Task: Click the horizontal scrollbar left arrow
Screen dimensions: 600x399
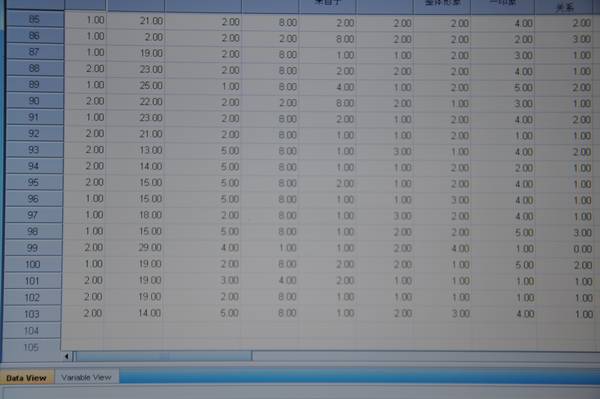Action: 67,357
